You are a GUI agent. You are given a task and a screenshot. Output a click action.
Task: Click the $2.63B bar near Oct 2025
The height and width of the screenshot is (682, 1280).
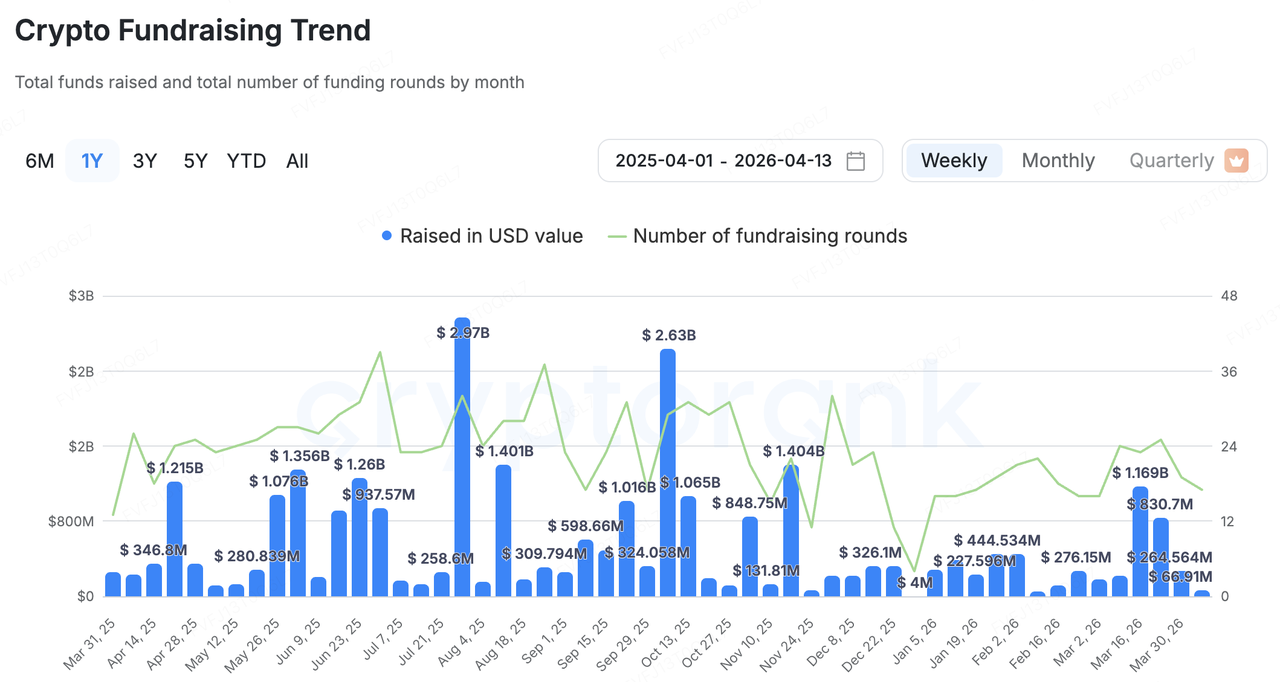[668, 475]
